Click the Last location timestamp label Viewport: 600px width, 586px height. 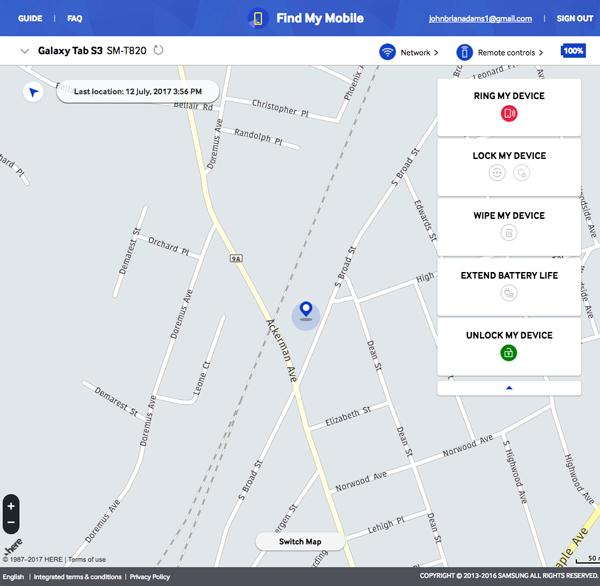tap(138, 91)
